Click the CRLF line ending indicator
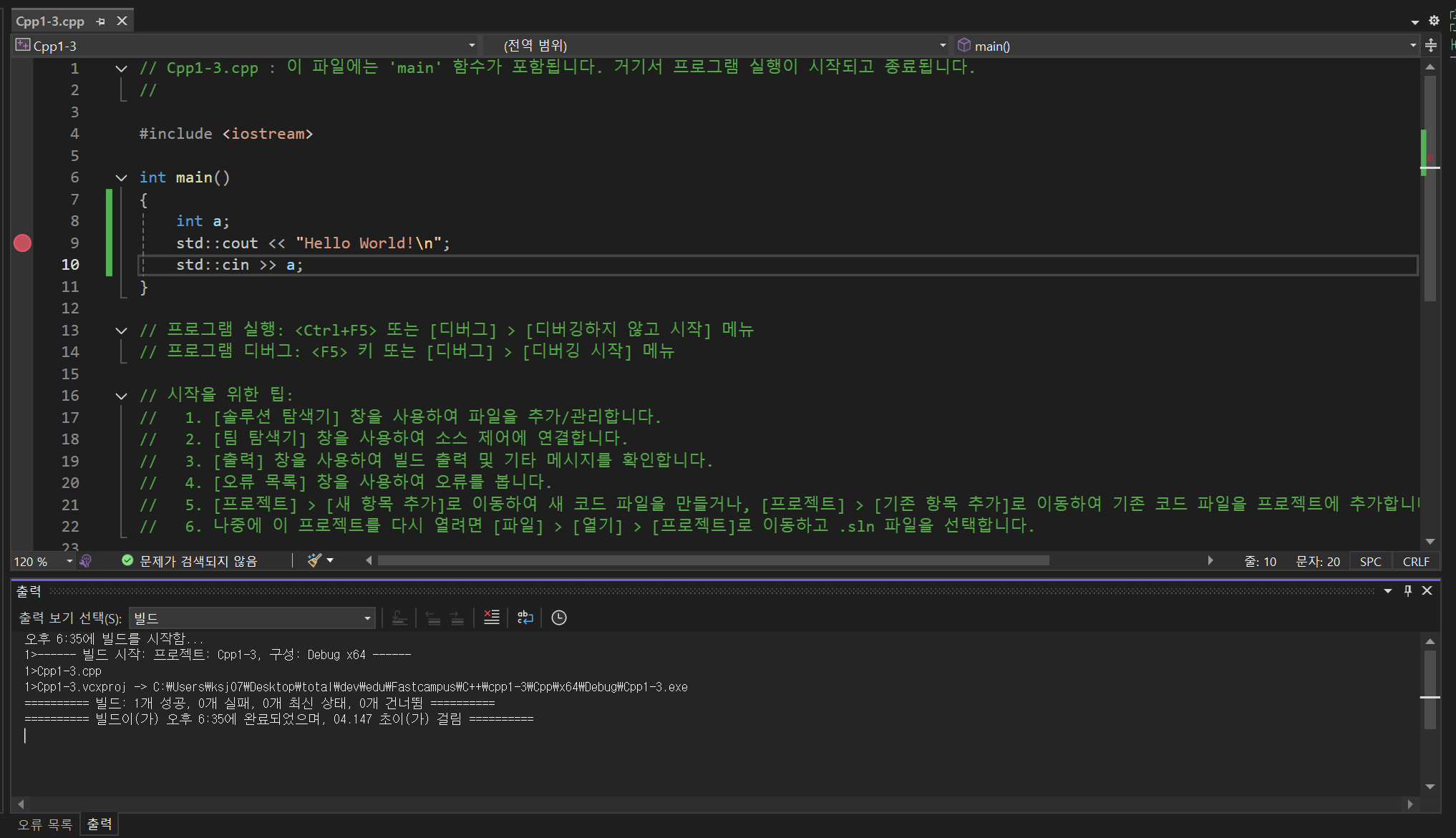The height and width of the screenshot is (838, 1456). point(1415,561)
